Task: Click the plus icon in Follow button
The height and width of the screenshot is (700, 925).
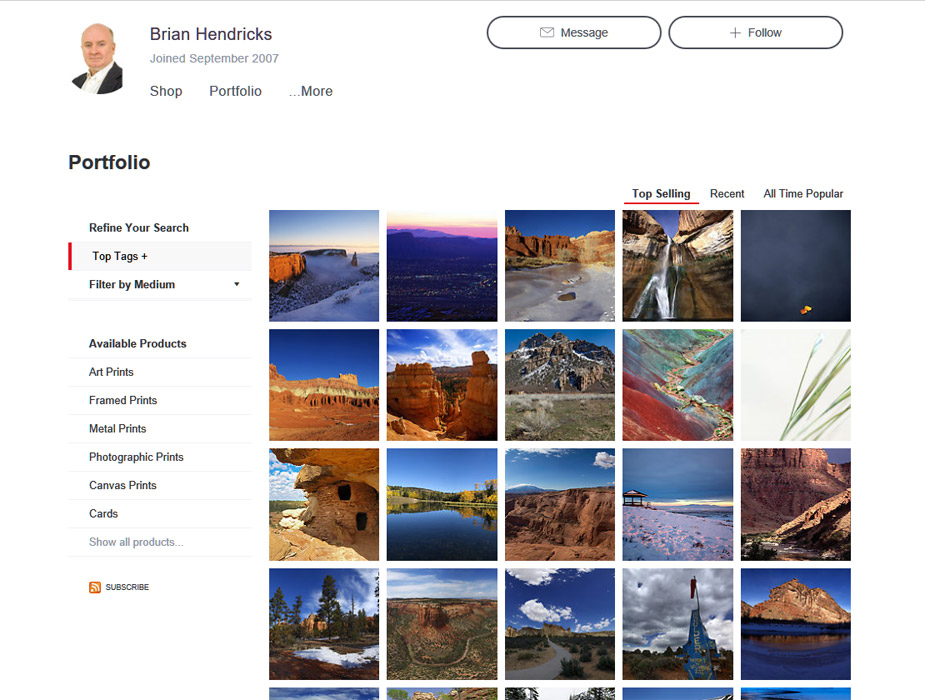Action: click(735, 32)
